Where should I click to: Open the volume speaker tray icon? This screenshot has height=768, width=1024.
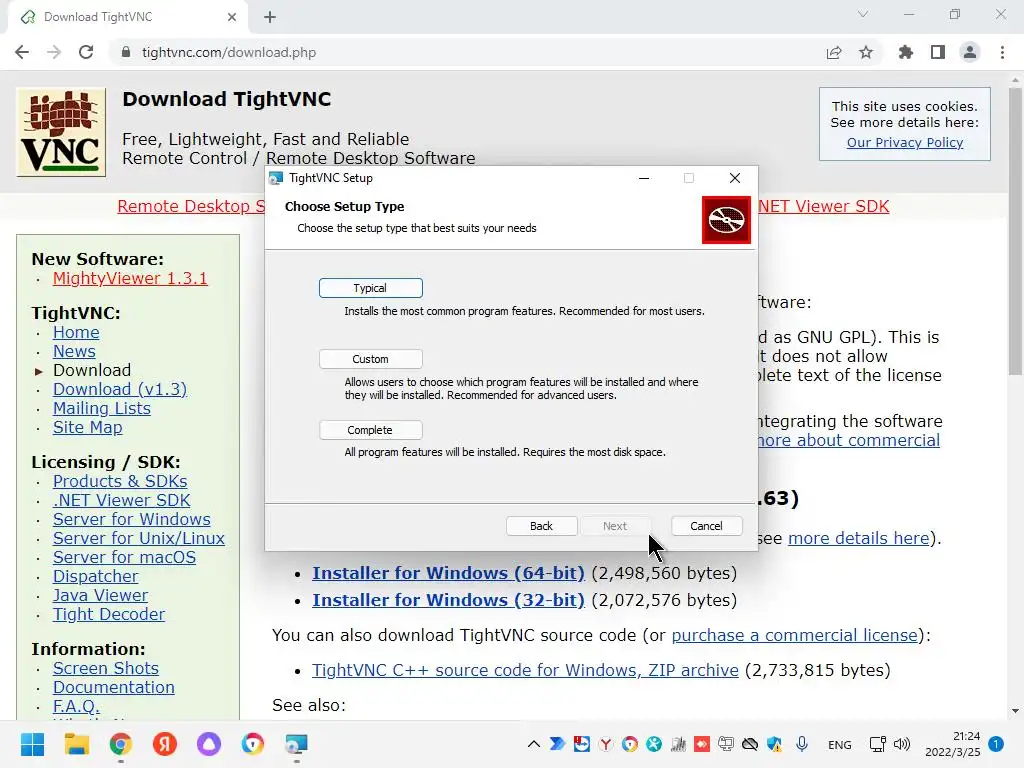click(x=902, y=744)
